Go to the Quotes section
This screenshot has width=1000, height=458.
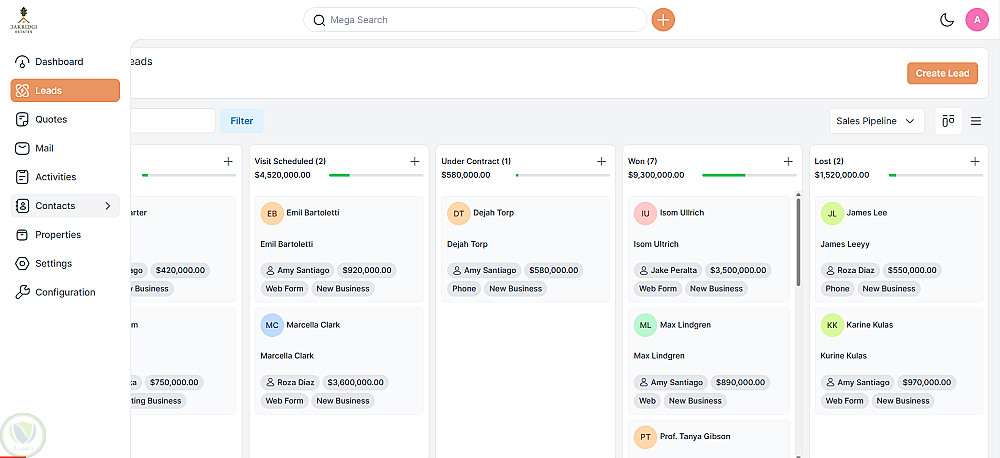(51, 119)
